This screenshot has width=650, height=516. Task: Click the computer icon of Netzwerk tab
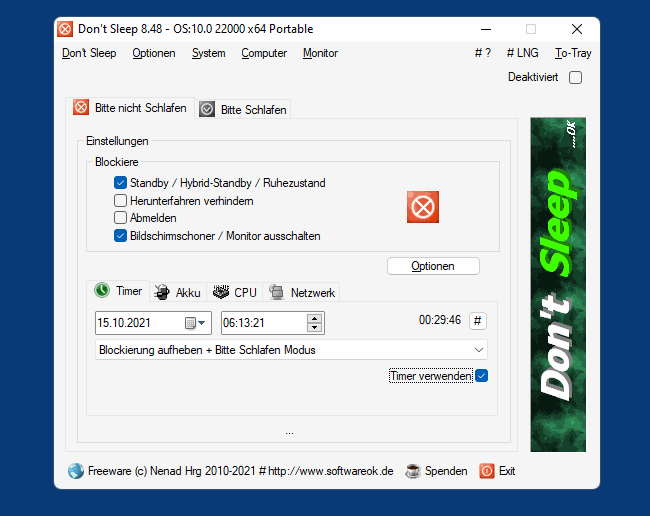276,292
